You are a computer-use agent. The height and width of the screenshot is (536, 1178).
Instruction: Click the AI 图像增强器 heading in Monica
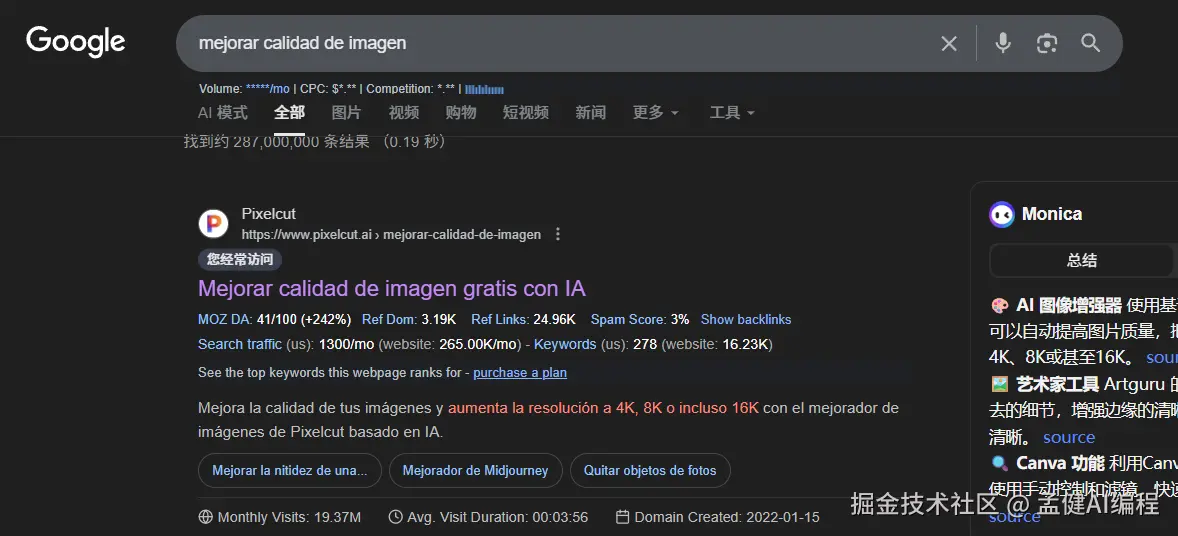(1069, 305)
